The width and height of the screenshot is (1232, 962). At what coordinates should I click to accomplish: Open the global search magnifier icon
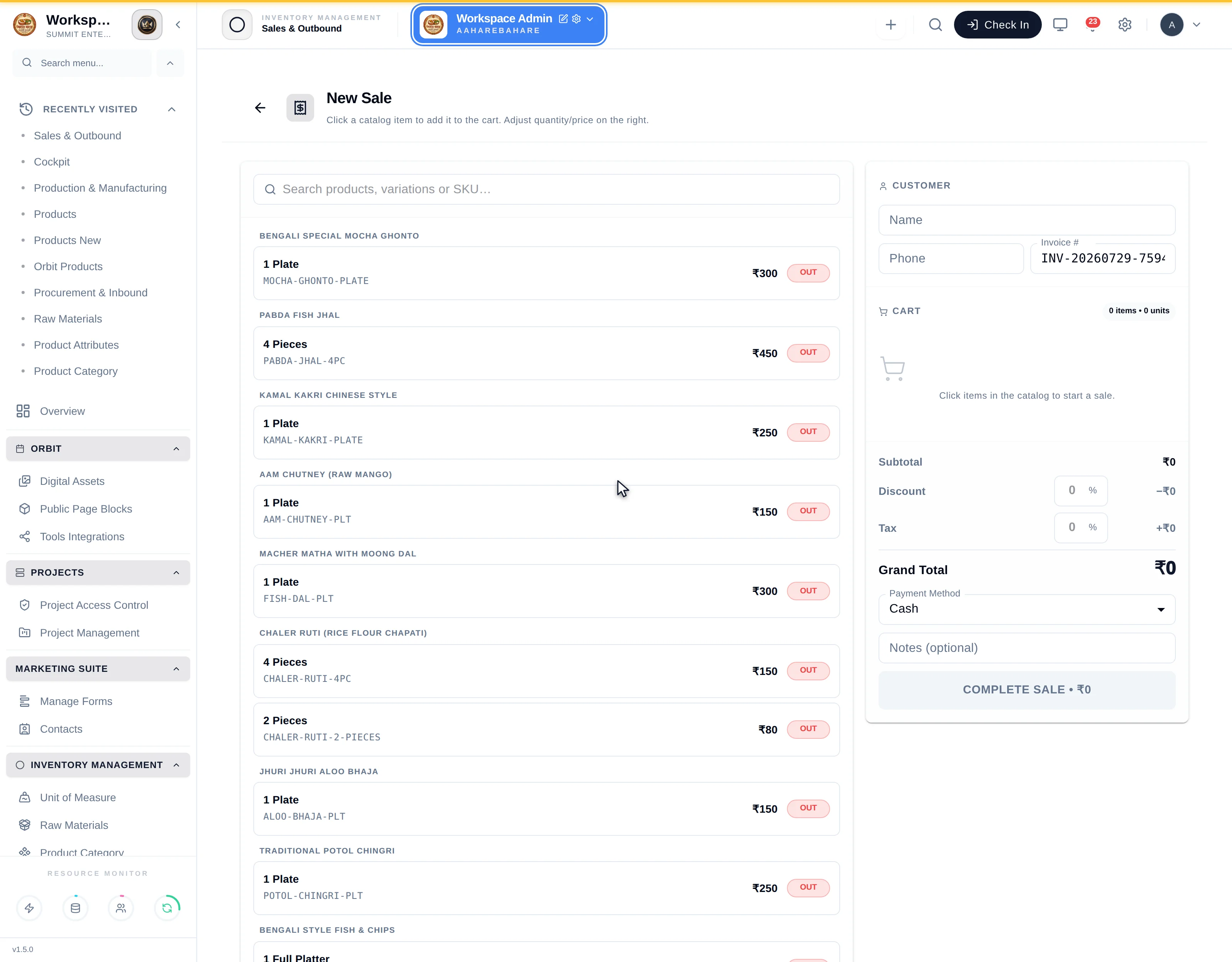pyautogui.click(x=935, y=25)
